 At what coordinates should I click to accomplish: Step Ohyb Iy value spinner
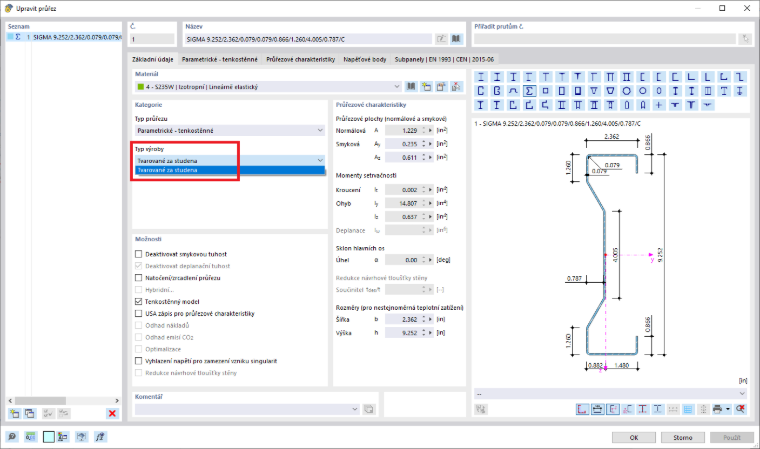424,204
